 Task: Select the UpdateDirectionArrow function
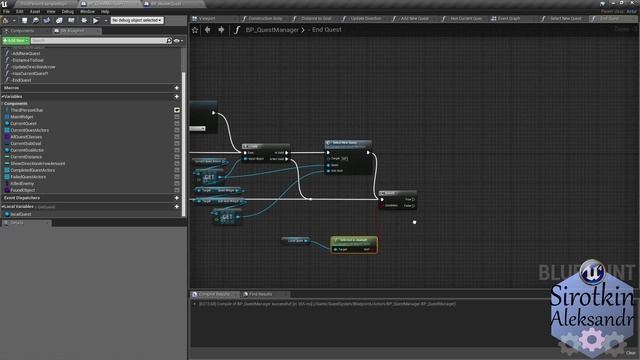(x=33, y=67)
